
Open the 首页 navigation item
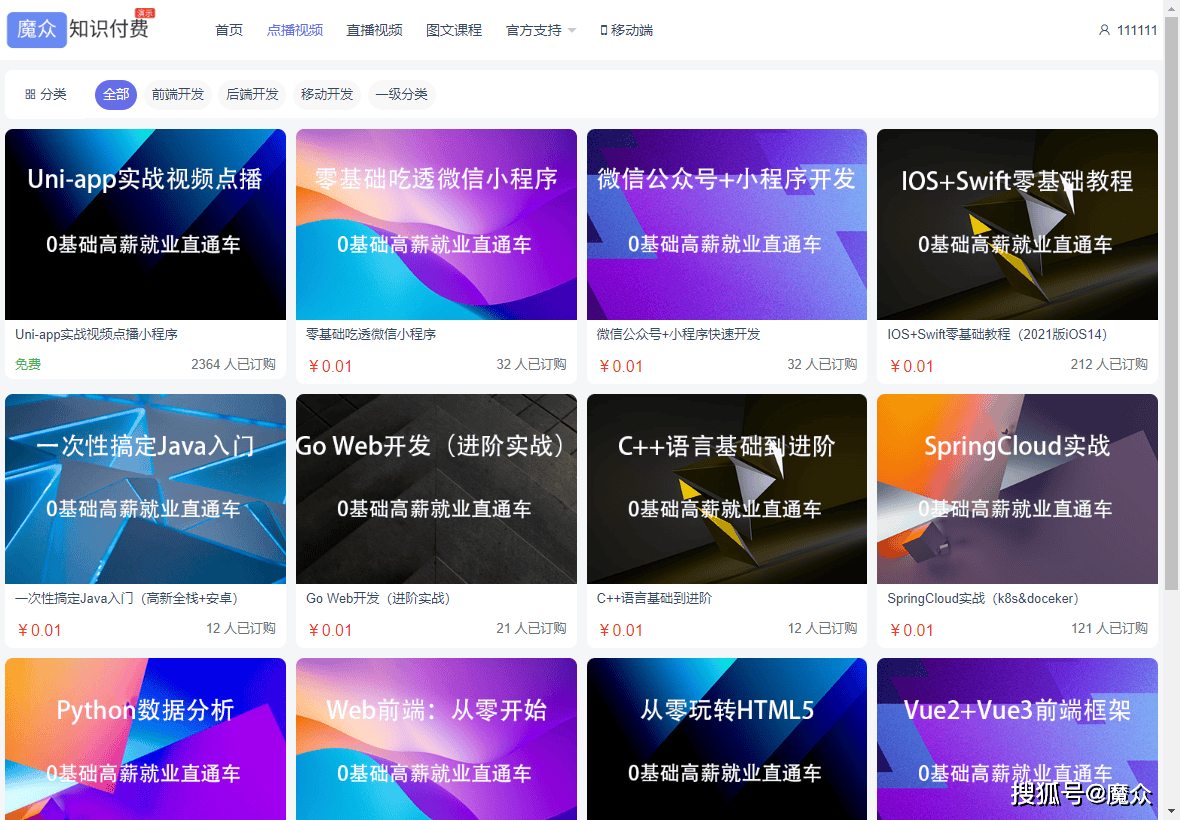[x=228, y=30]
